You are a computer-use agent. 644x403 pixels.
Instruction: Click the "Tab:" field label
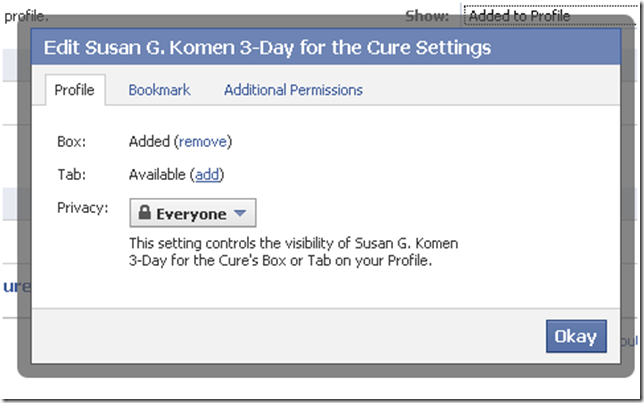[x=72, y=174]
